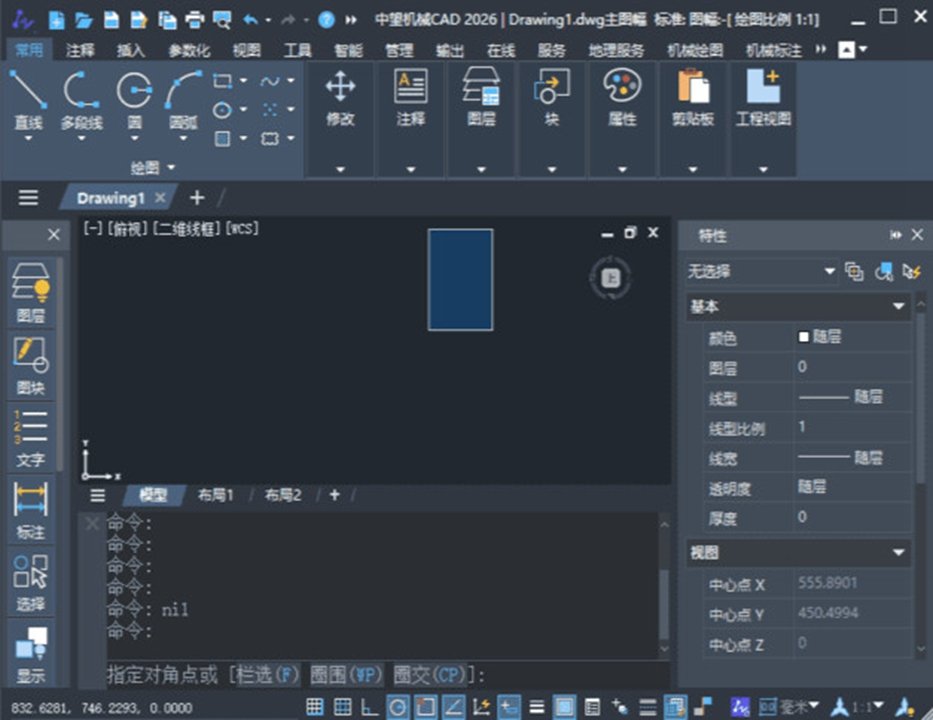Click the 圈围(WP) command option

(346, 675)
